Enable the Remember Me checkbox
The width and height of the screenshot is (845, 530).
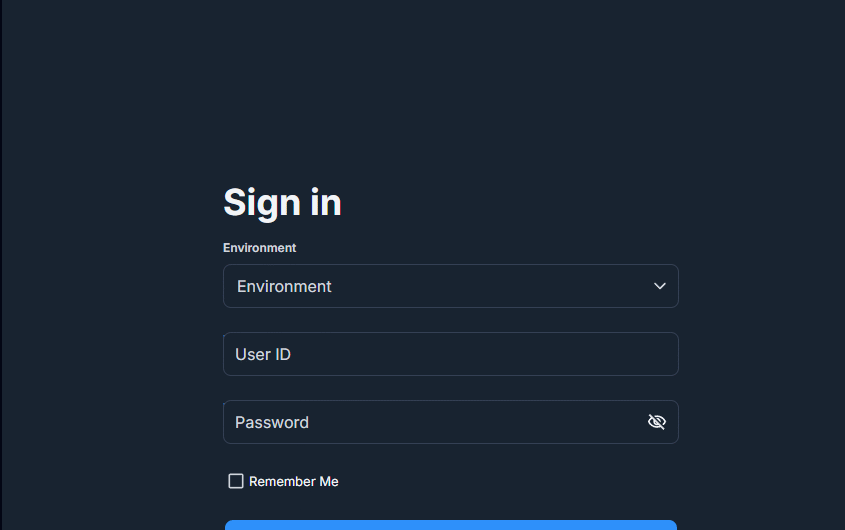[236, 481]
